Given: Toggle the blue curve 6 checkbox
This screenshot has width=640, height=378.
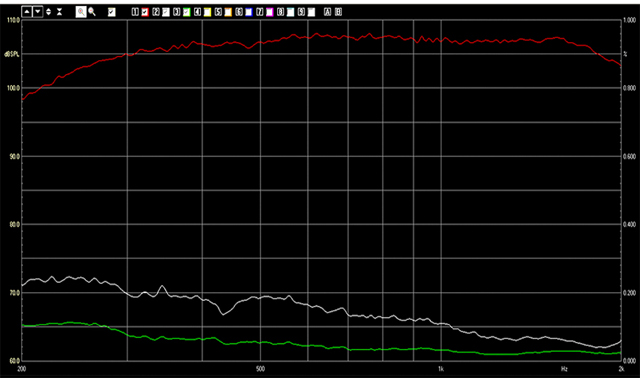Looking at the screenshot, I should point(249,12).
